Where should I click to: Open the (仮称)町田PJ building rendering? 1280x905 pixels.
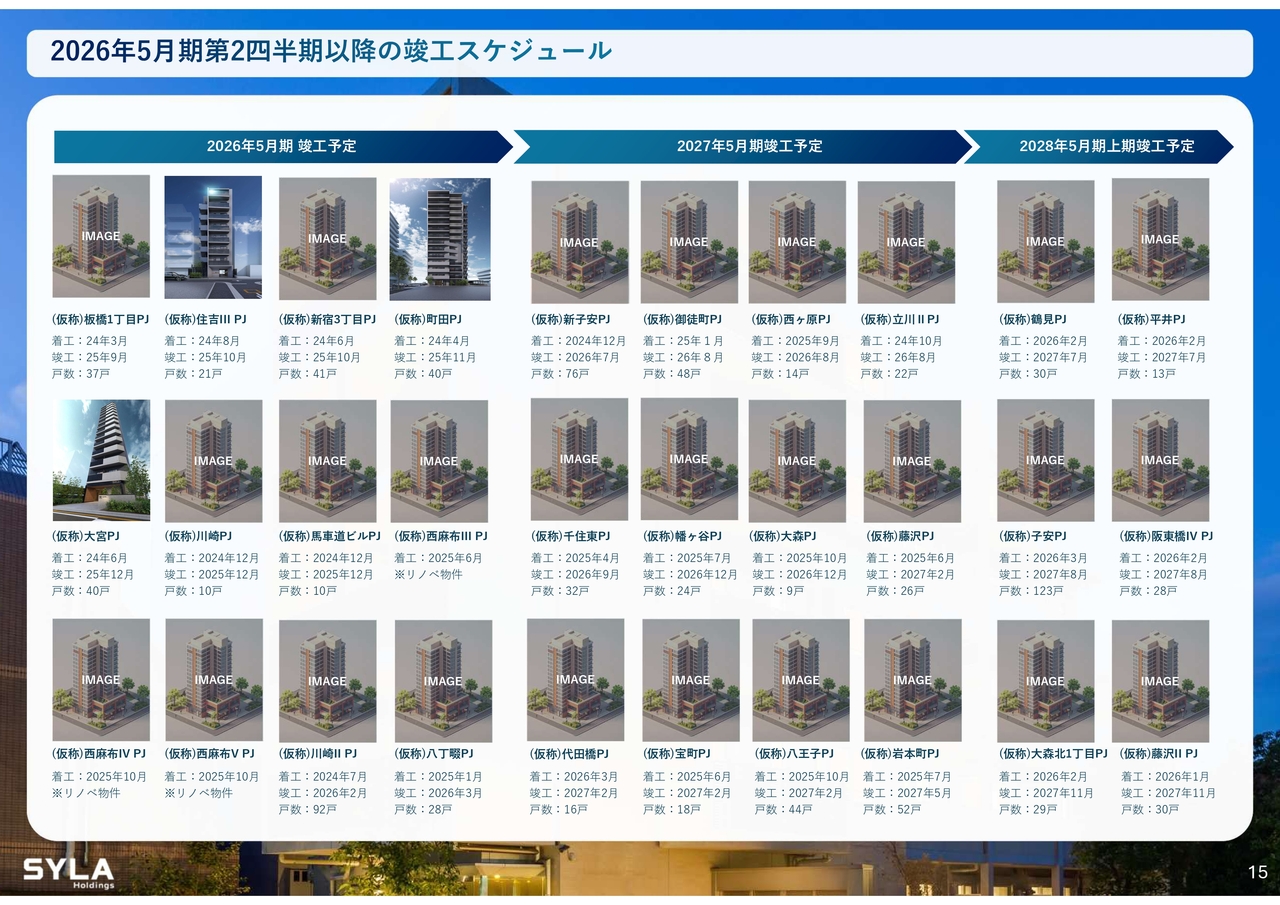tap(440, 239)
